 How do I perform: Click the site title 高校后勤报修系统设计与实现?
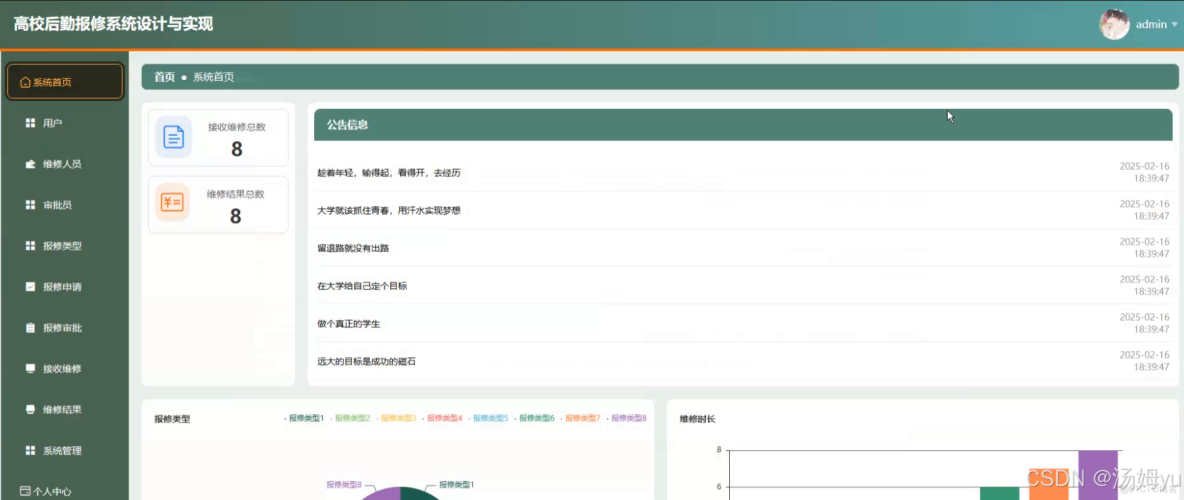(113, 24)
